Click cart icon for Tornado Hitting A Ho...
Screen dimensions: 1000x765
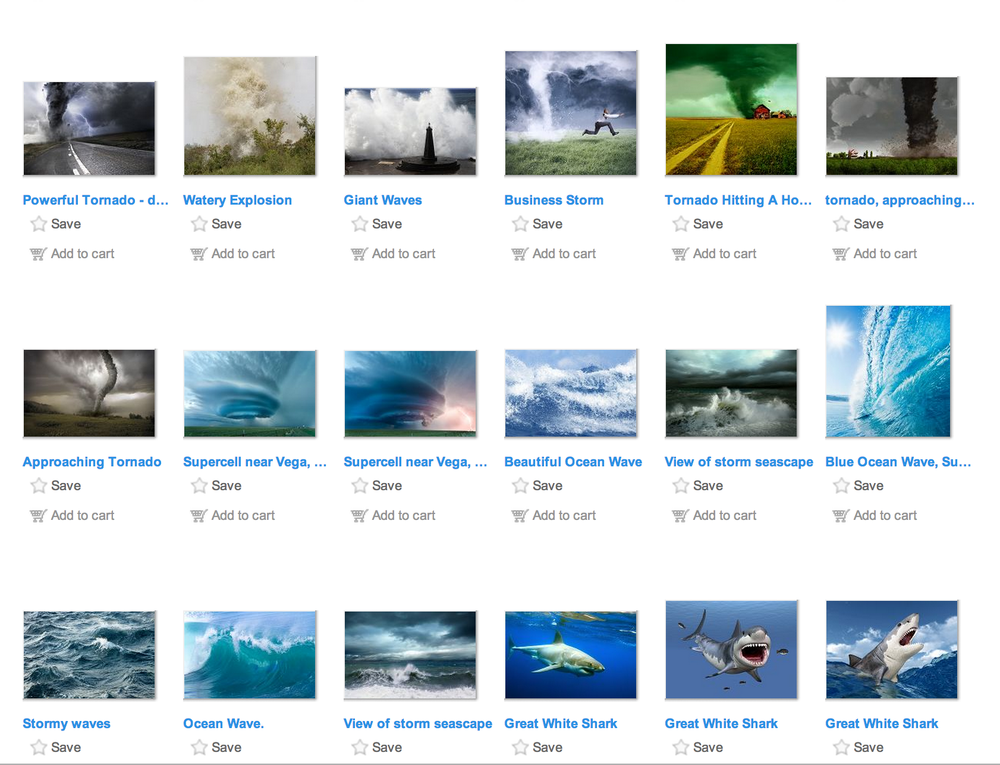(x=680, y=254)
